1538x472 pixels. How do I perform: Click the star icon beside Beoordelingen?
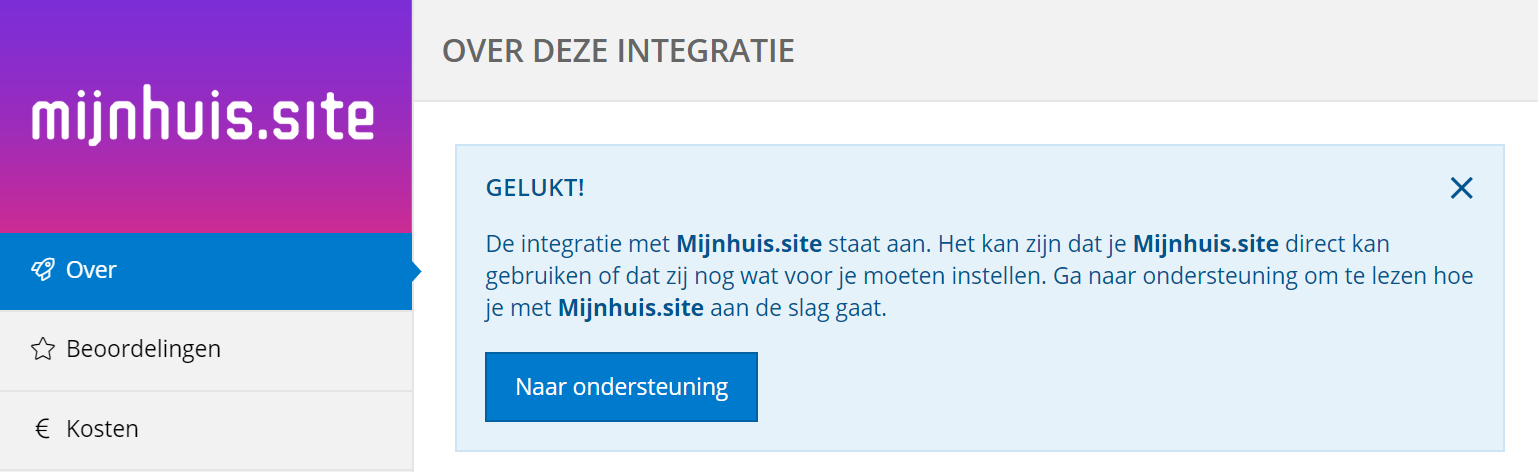(42, 349)
